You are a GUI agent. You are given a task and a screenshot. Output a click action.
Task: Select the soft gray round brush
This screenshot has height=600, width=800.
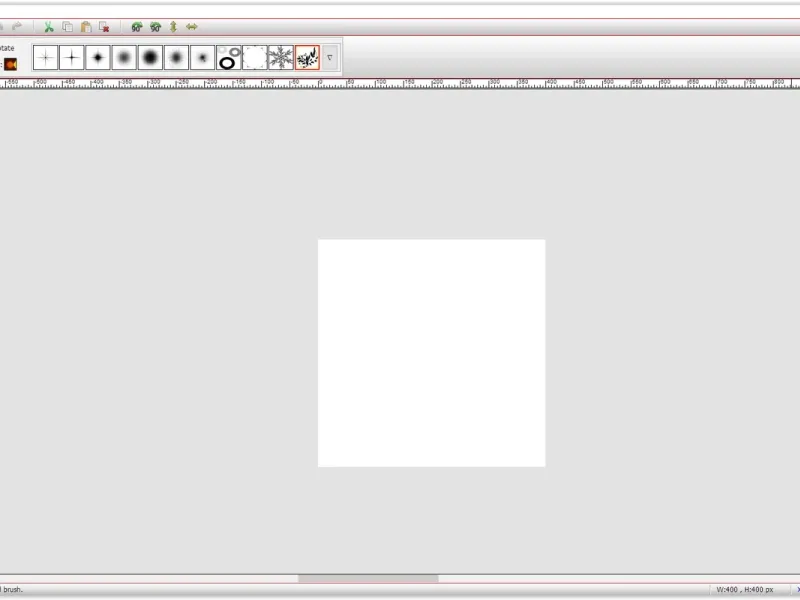[x=124, y=57]
